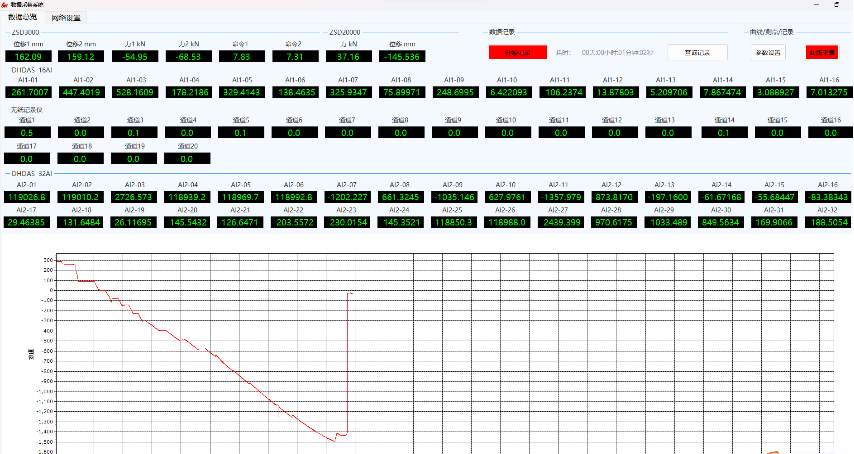The image size is (854, 454).
Task: Click the AI1-12 value 13.87803
Action: click(614, 93)
